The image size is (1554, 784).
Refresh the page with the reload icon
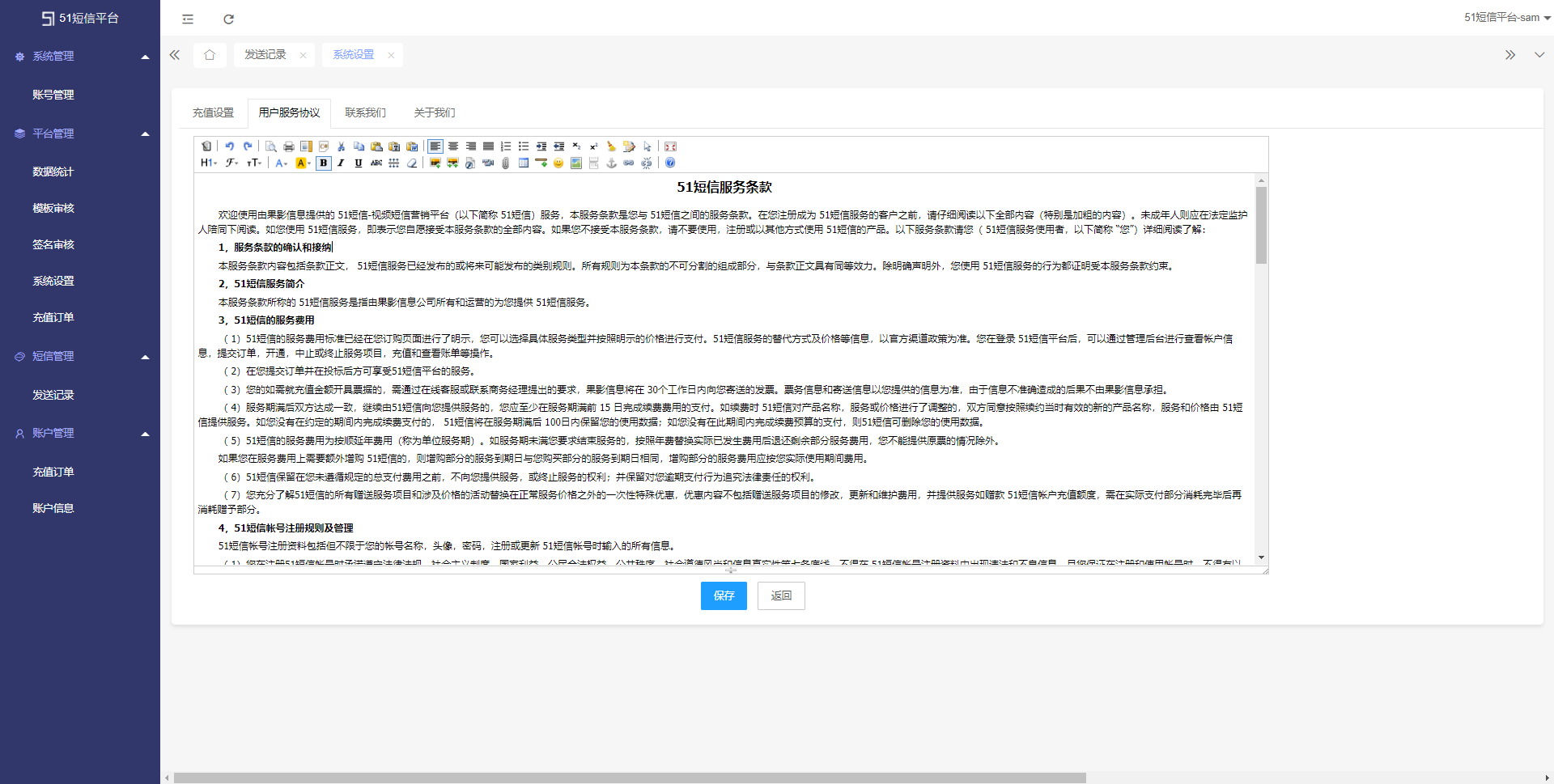coord(229,19)
